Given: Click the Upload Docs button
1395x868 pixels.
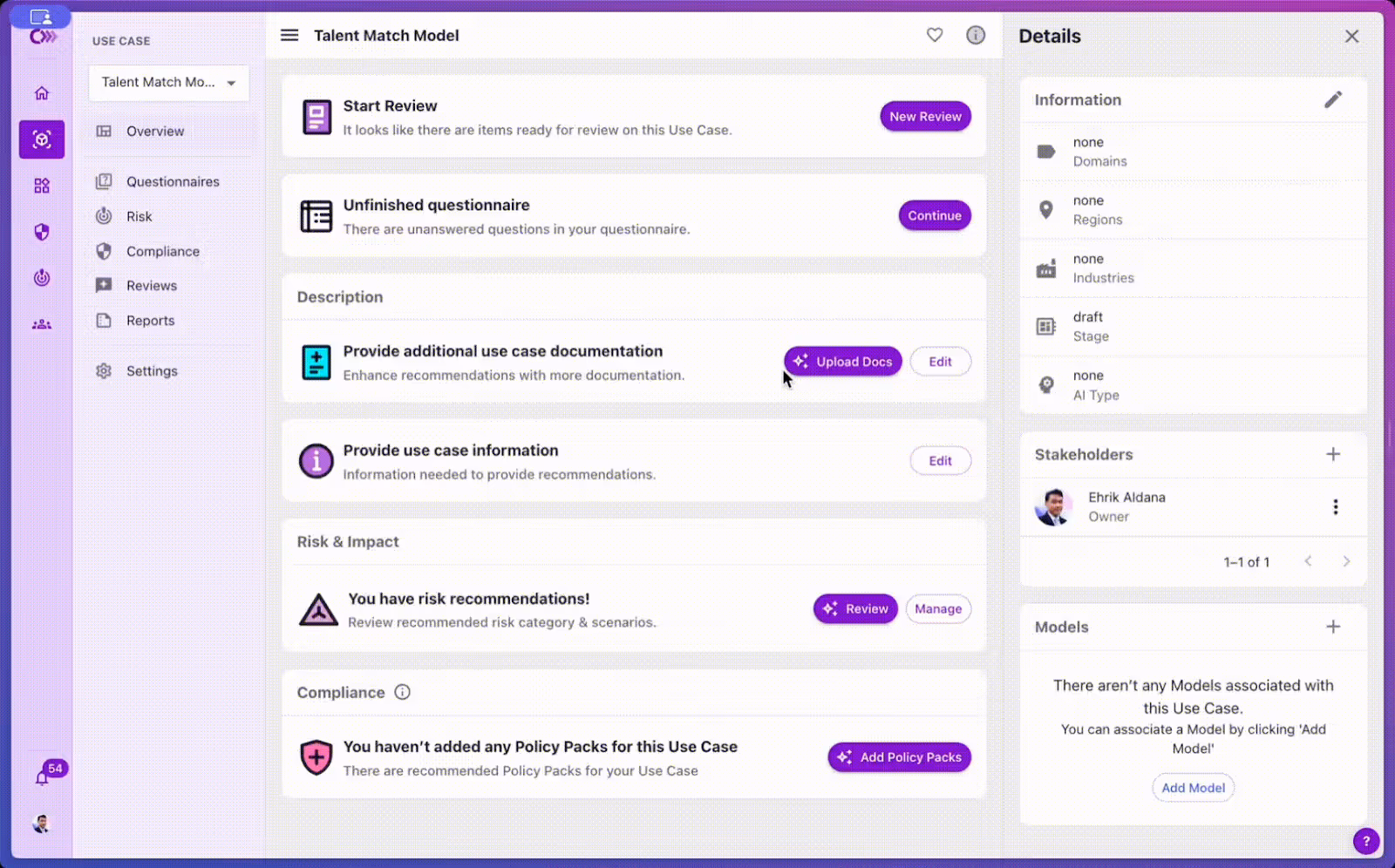Looking at the screenshot, I should pyautogui.click(x=842, y=362).
